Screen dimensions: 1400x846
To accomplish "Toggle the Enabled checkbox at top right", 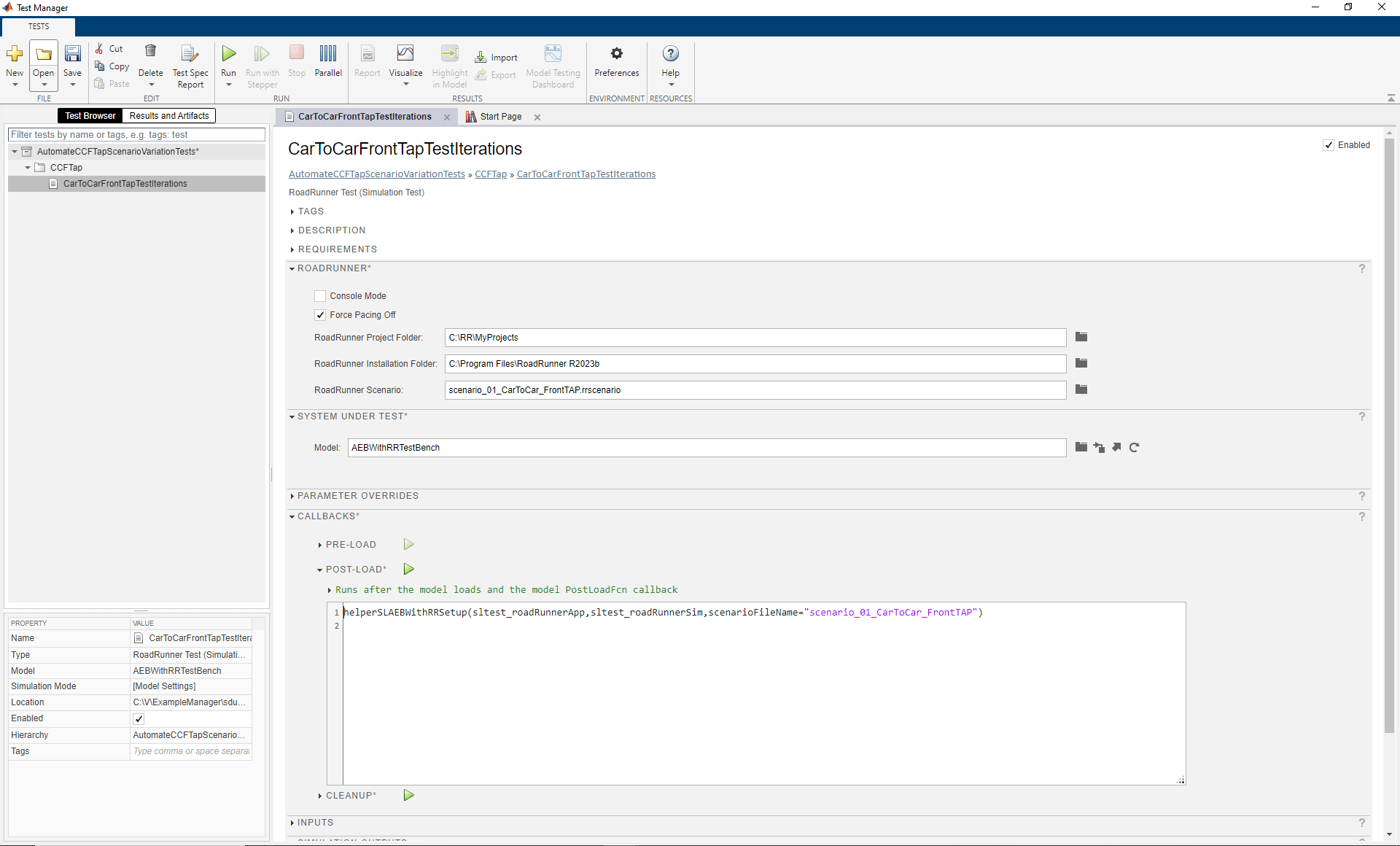I will tap(1329, 145).
